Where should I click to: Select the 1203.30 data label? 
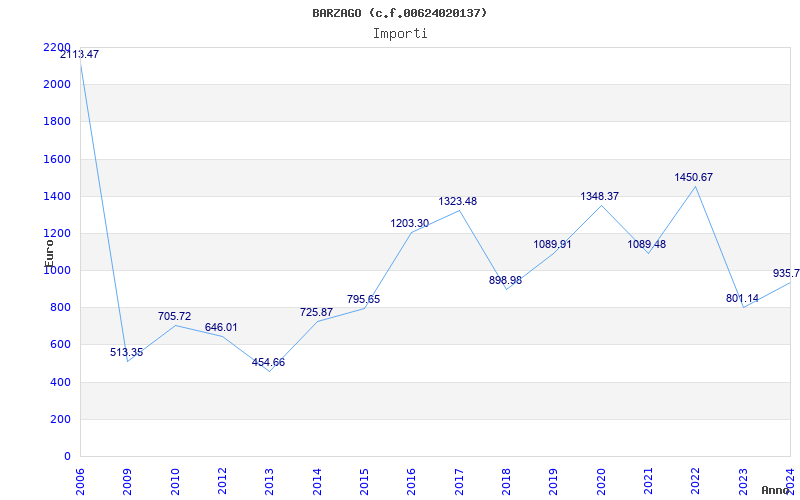(410, 223)
